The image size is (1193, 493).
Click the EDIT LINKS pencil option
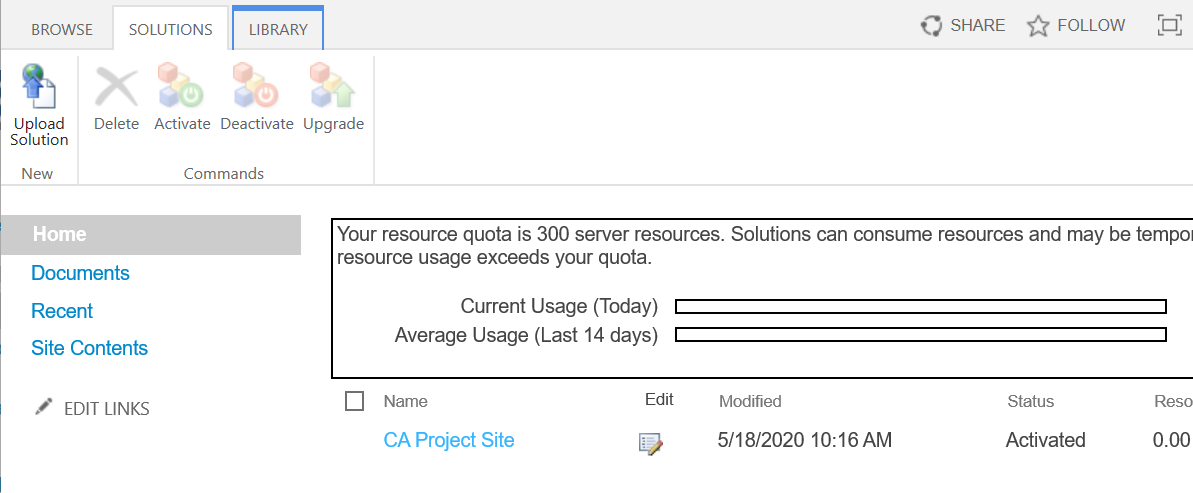(x=93, y=409)
